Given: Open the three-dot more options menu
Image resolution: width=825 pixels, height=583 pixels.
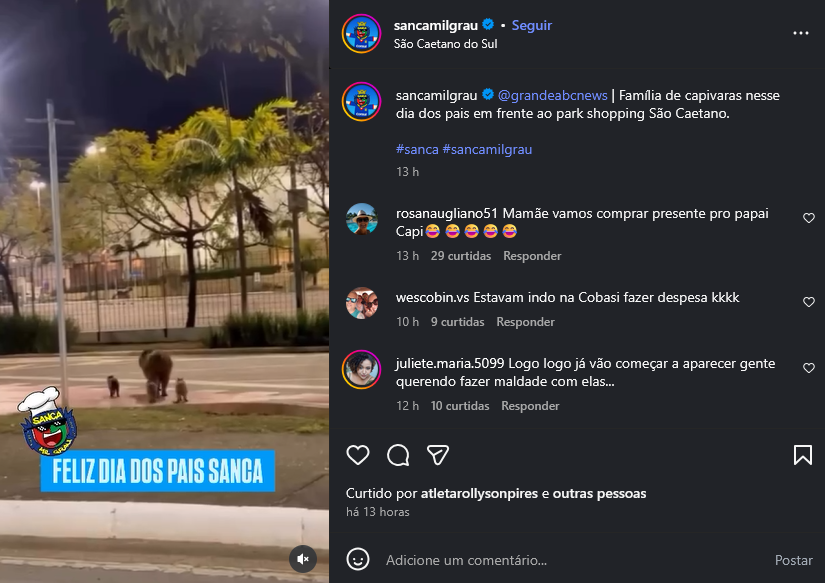Looking at the screenshot, I should pos(801,33).
